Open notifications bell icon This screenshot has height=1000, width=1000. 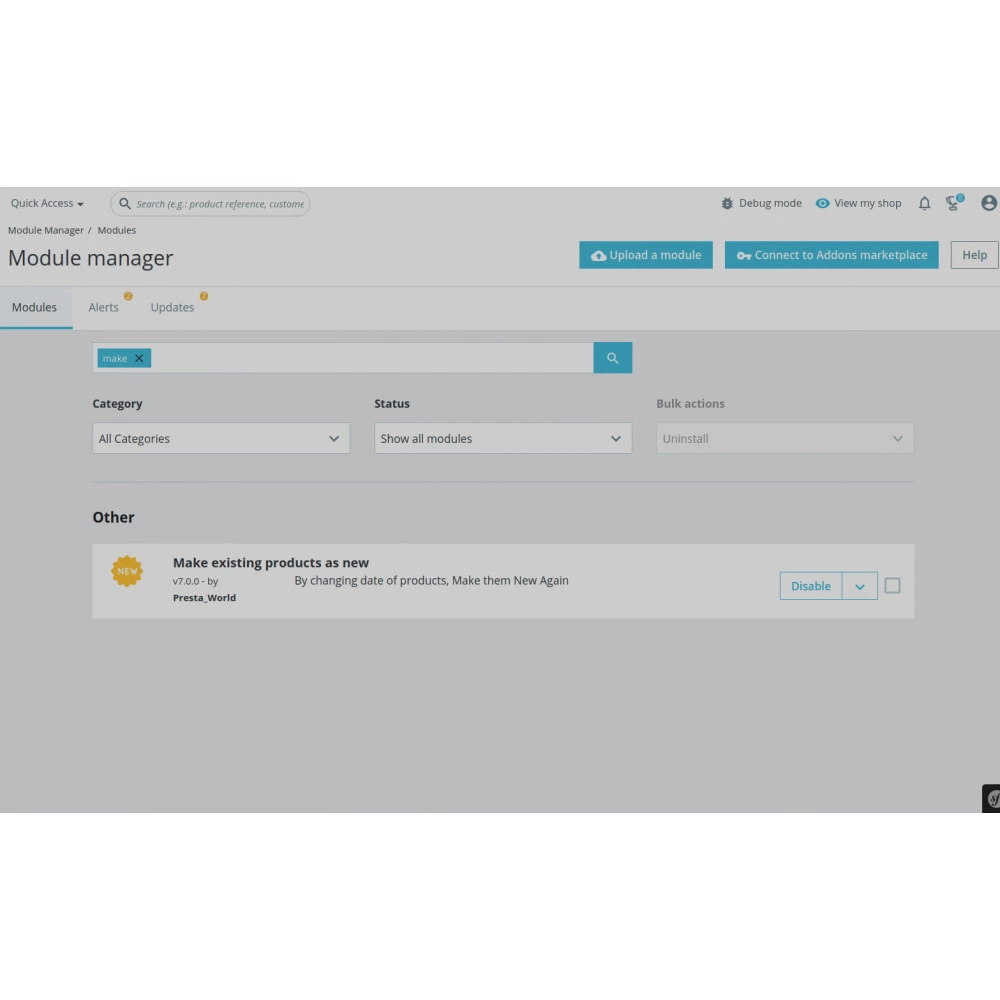(924, 203)
